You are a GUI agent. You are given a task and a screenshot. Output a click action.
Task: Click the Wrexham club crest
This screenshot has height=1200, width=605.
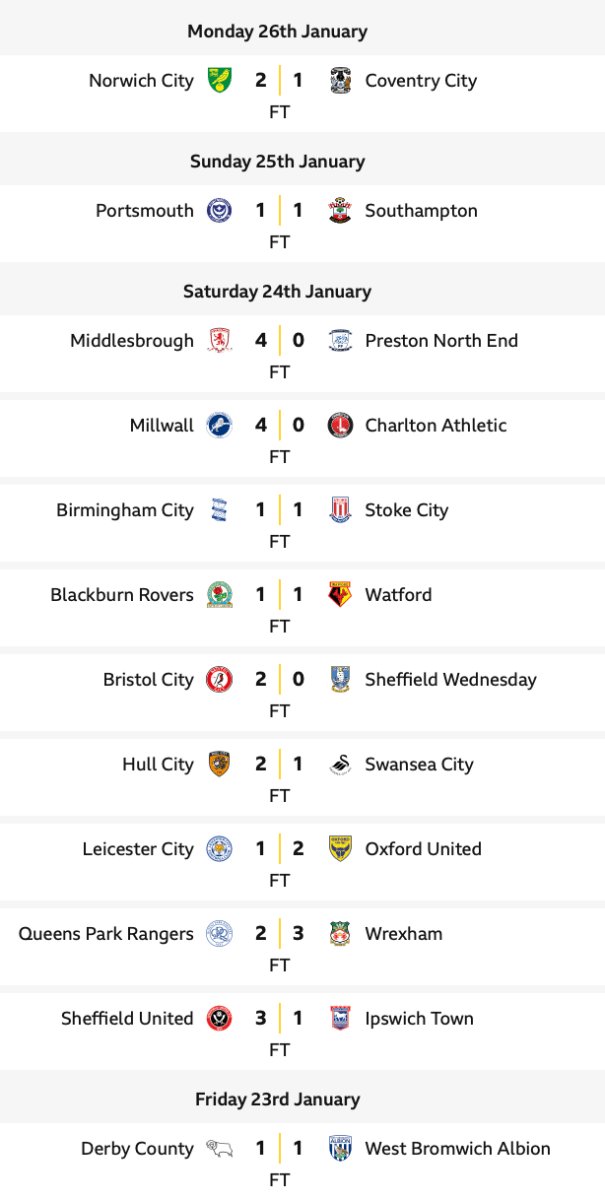click(340, 934)
